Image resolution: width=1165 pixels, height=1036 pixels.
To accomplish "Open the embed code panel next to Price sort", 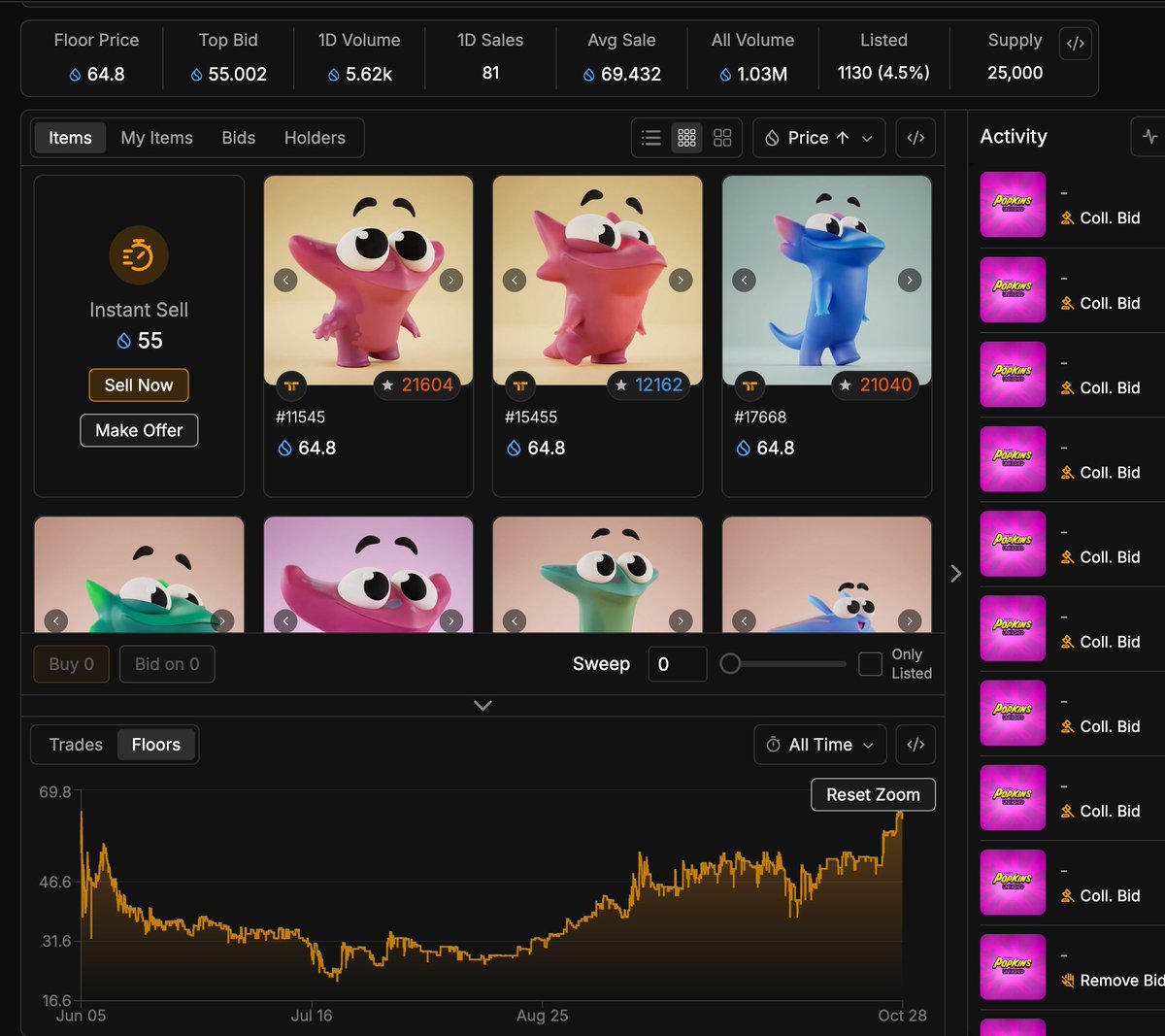I will pos(915,137).
